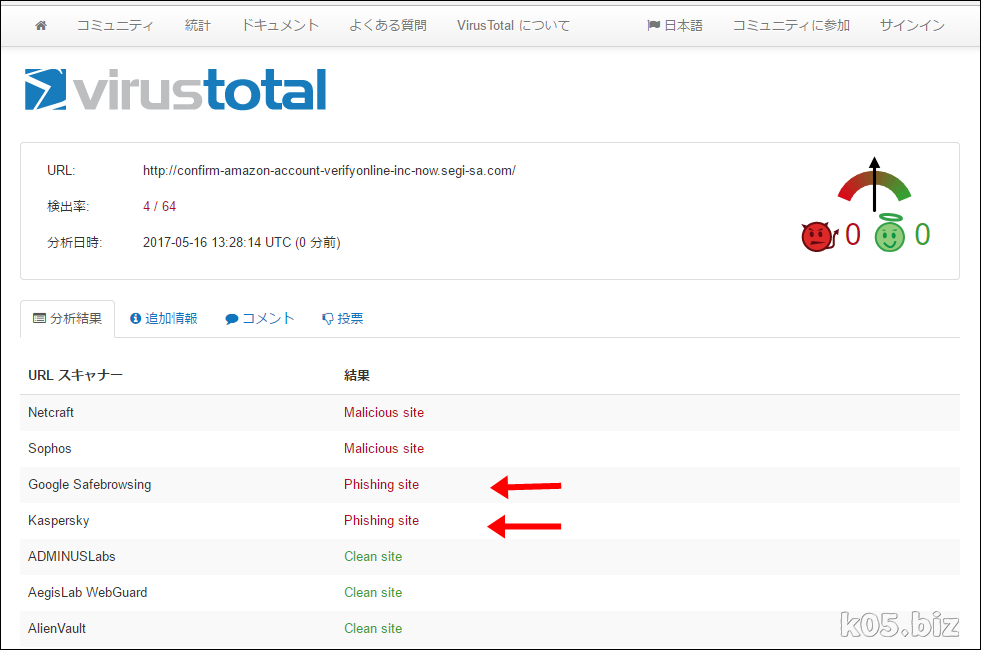
Task: Click Sophos's Malicious site result
Action: coord(384,449)
